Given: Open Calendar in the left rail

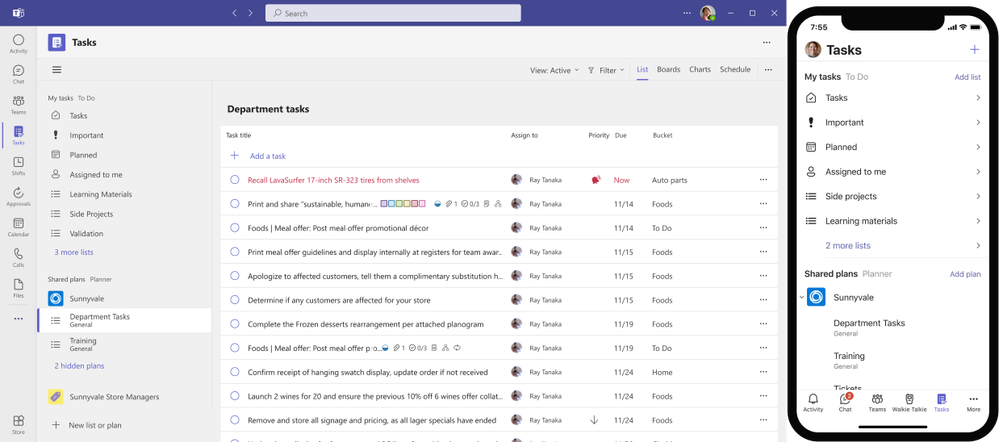Looking at the screenshot, I should pos(18,227).
